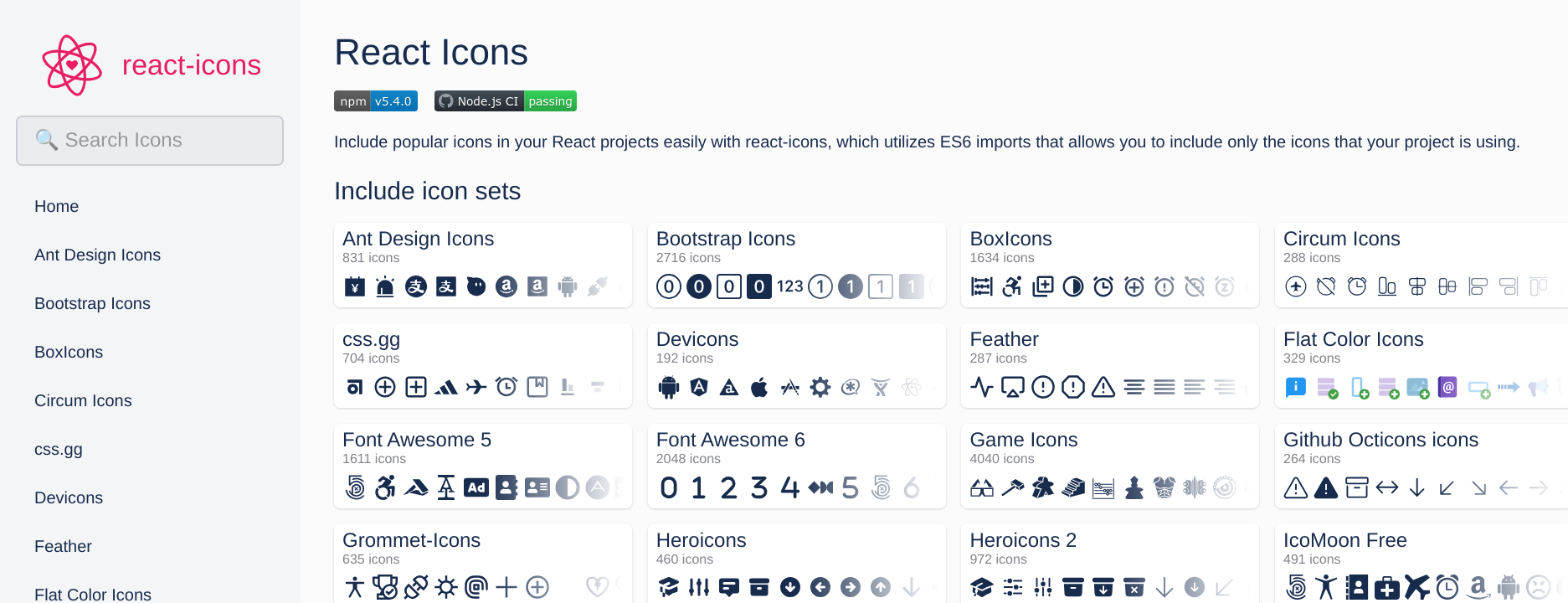The height and width of the screenshot is (603, 1568).
Task: Click the Amazon circle icon in Ant Design
Action: pos(506,286)
